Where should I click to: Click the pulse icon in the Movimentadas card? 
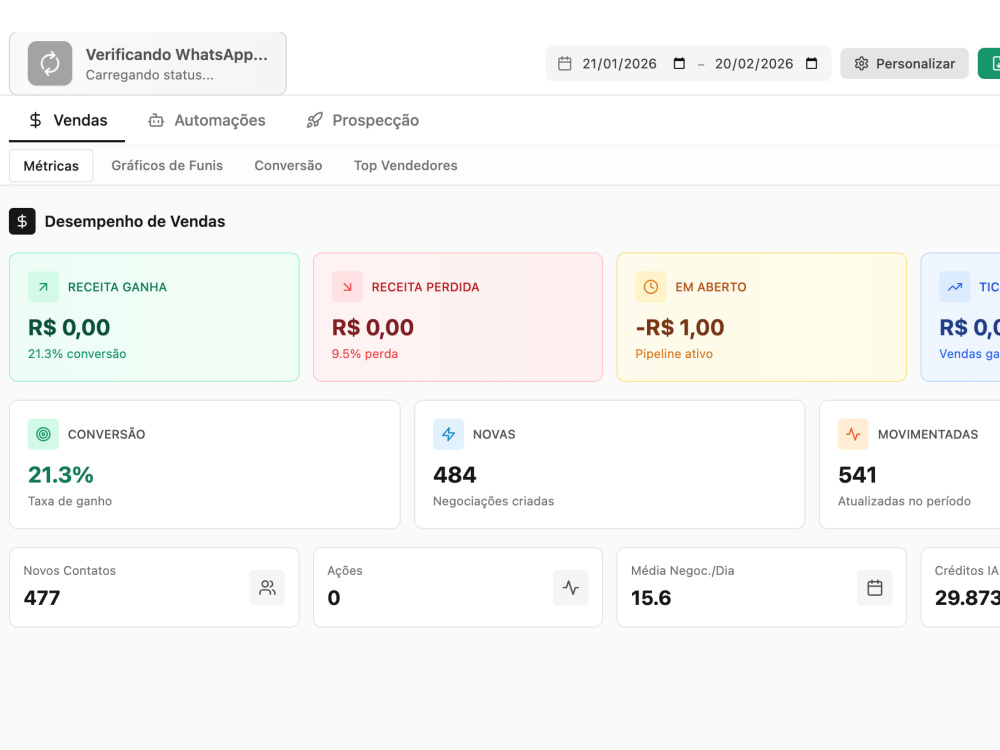coord(853,434)
